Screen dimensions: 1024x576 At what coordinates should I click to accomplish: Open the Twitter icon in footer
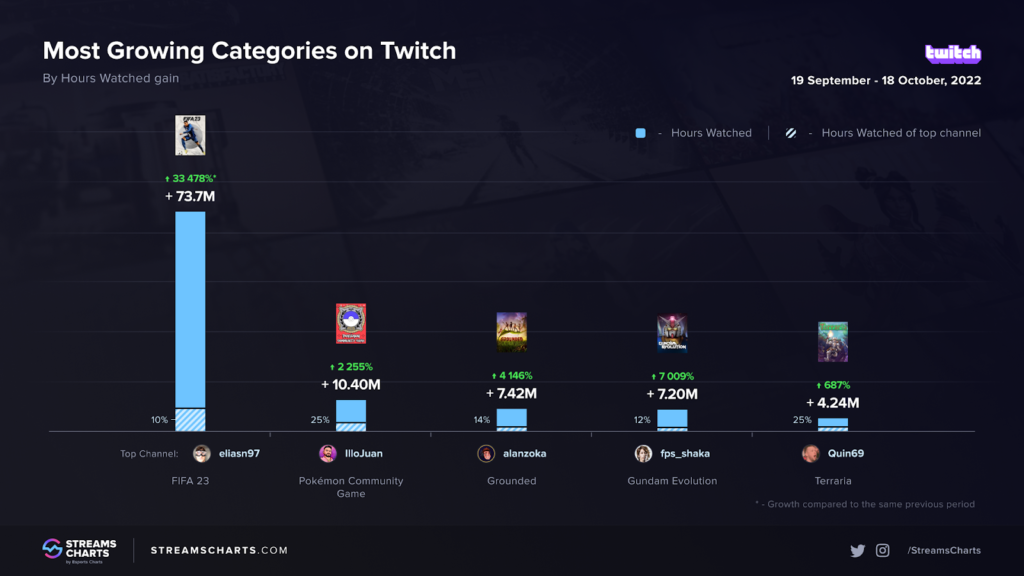tap(857, 551)
